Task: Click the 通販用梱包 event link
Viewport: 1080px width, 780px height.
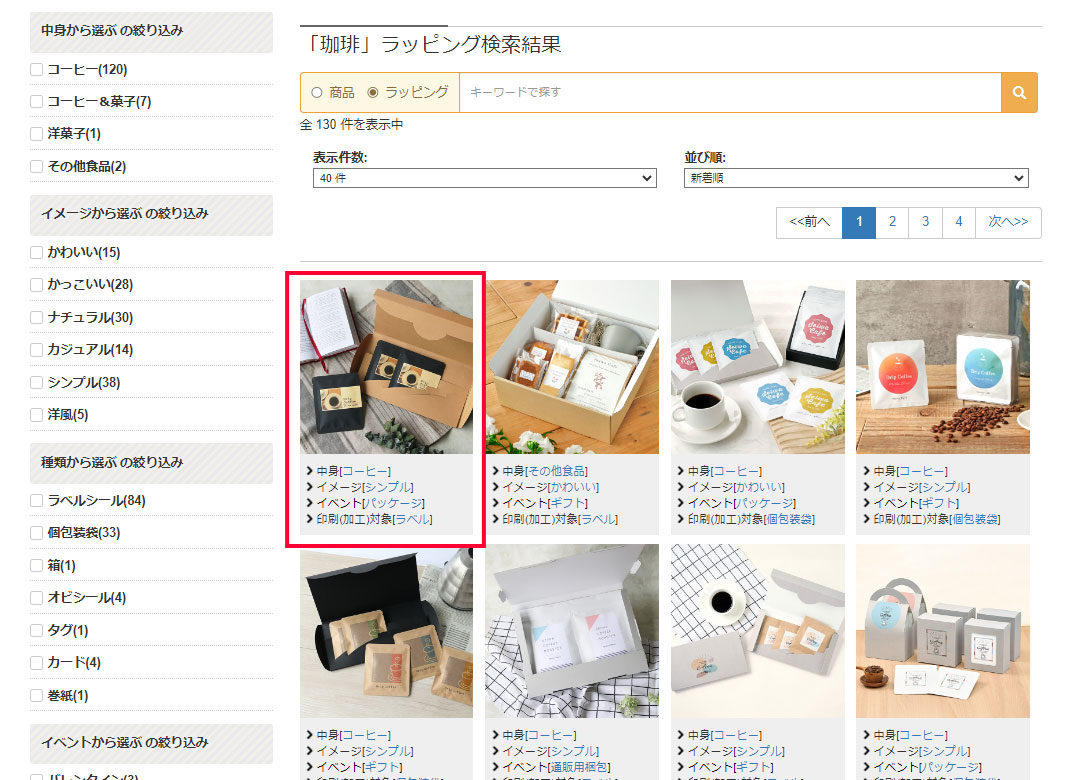Action: [x=578, y=768]
